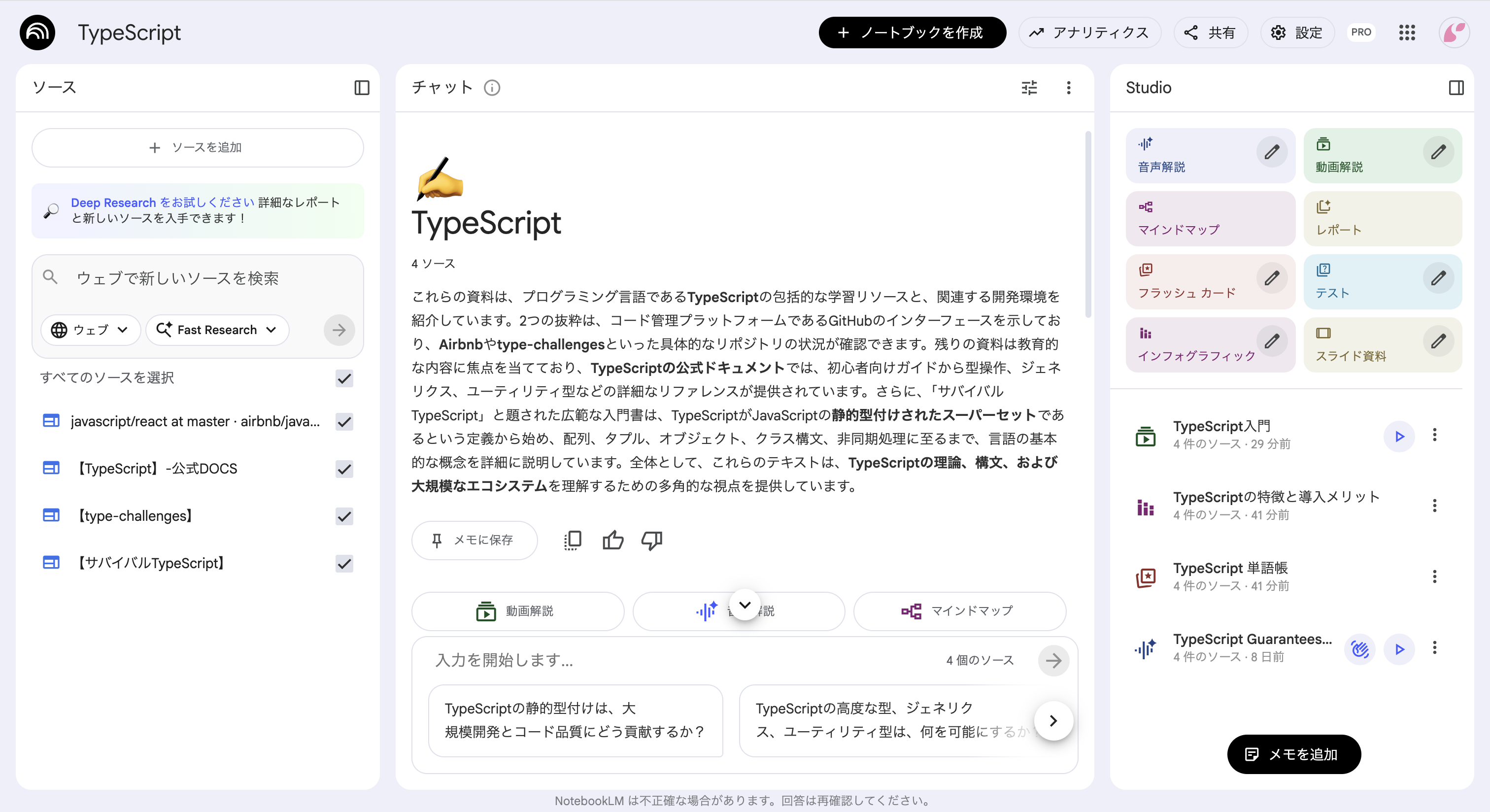
Task: Click ノートブックを作成 button
Action: (x=912, y=33)
